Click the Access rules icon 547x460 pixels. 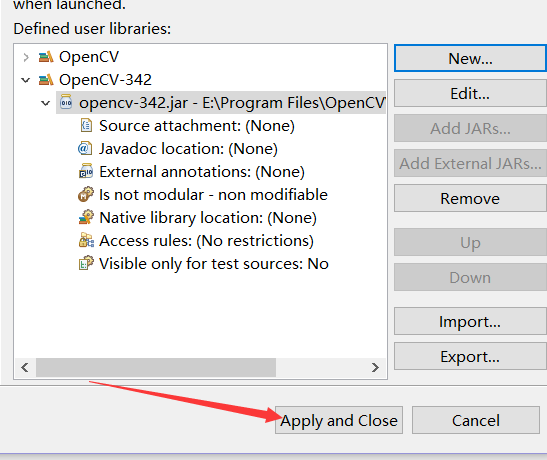coord(86,240)
